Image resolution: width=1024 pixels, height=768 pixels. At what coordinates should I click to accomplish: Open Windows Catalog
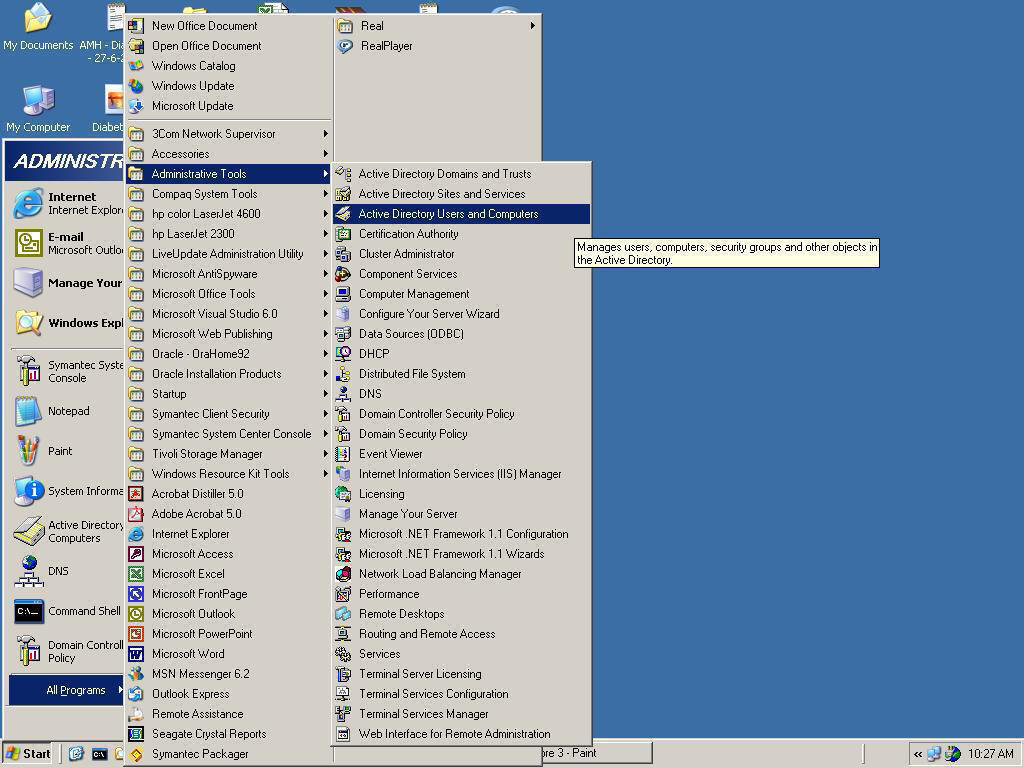[x=229, y=66]
